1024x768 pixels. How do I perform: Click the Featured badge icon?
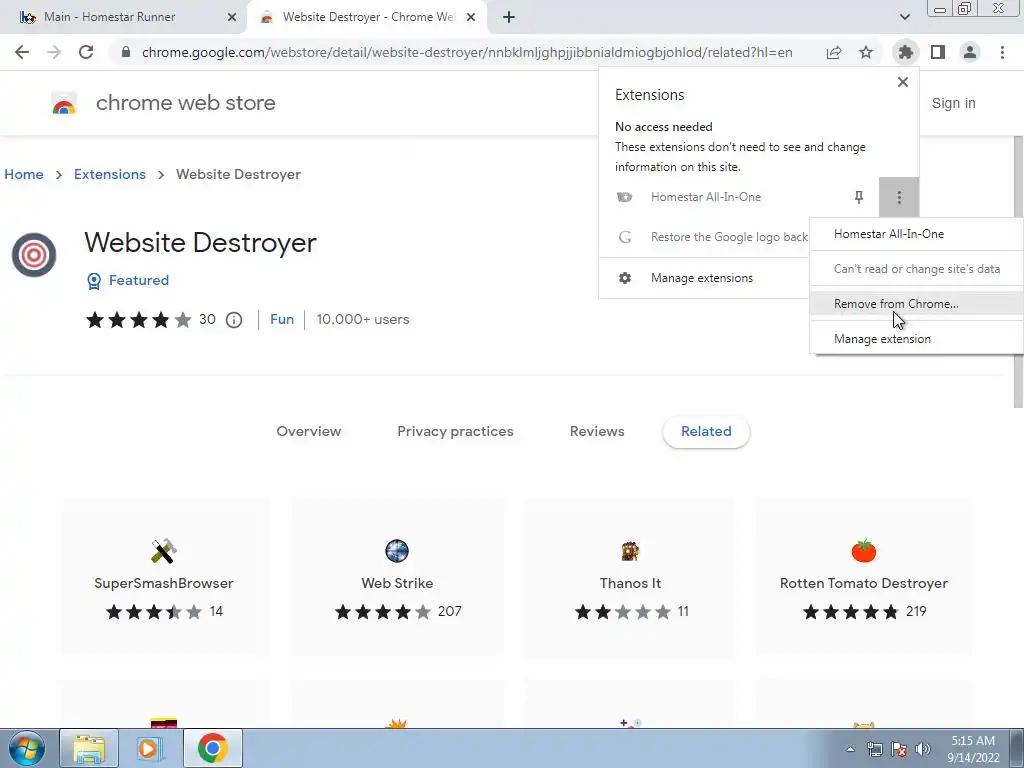coord(94,281)
